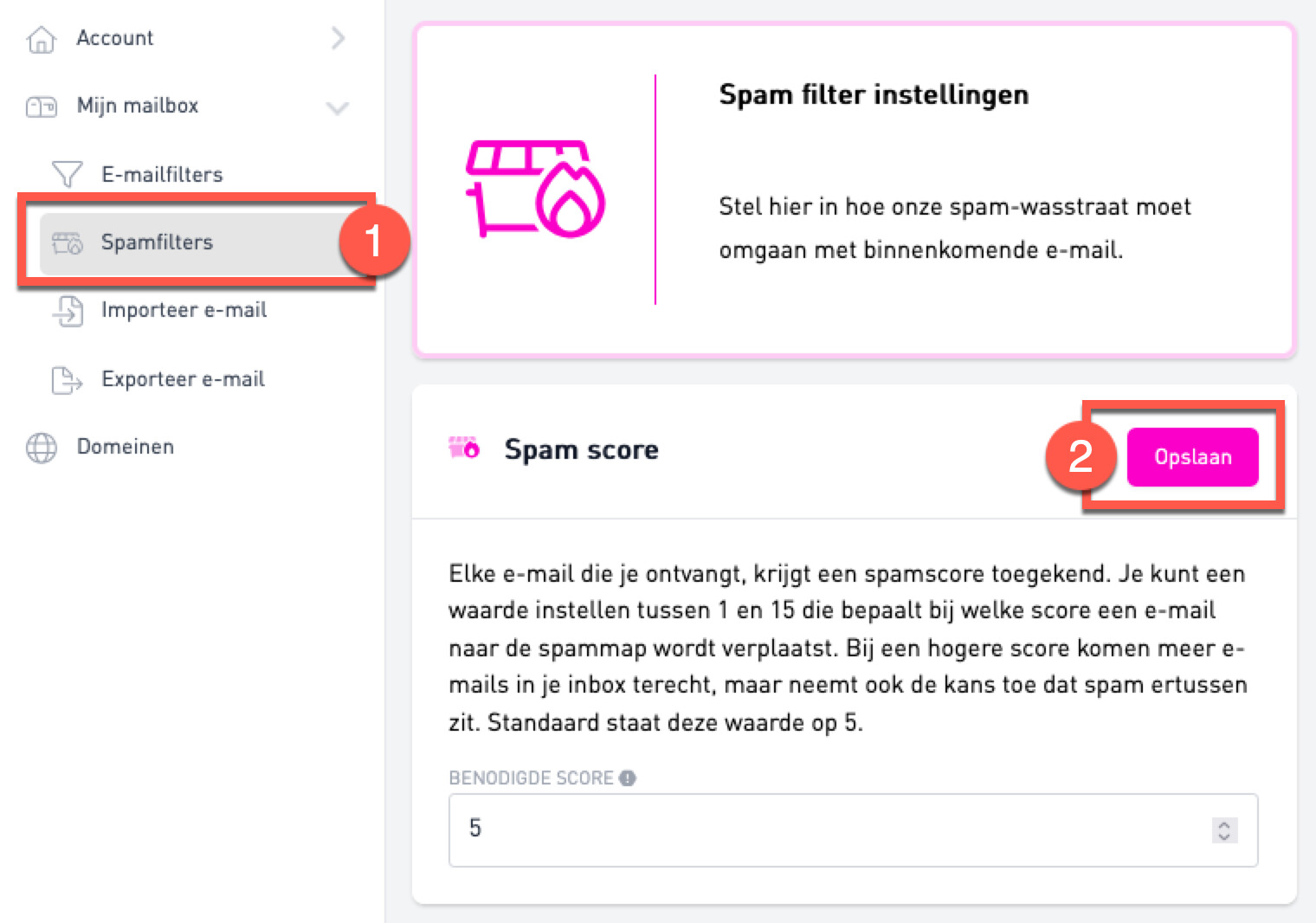
Task: Go to Importeer e-mail
Action: 184,310
